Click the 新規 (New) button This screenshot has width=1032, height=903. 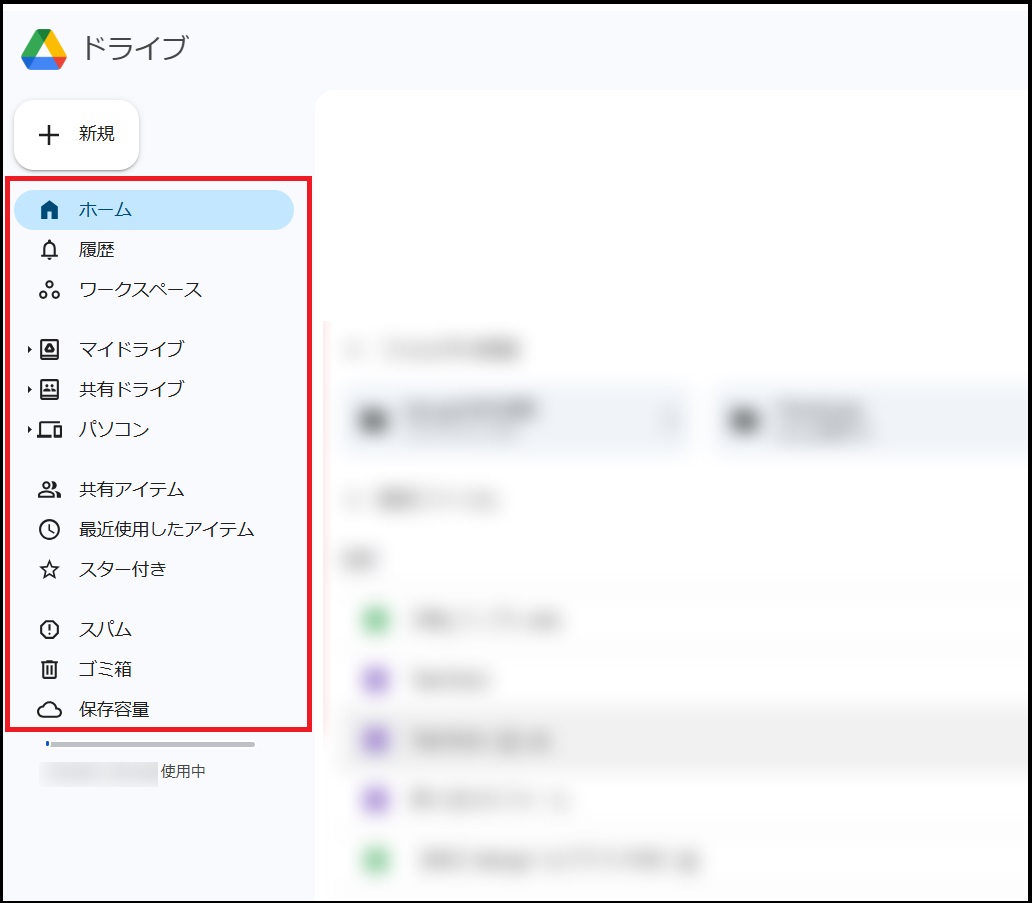click(x=76, y=135)
